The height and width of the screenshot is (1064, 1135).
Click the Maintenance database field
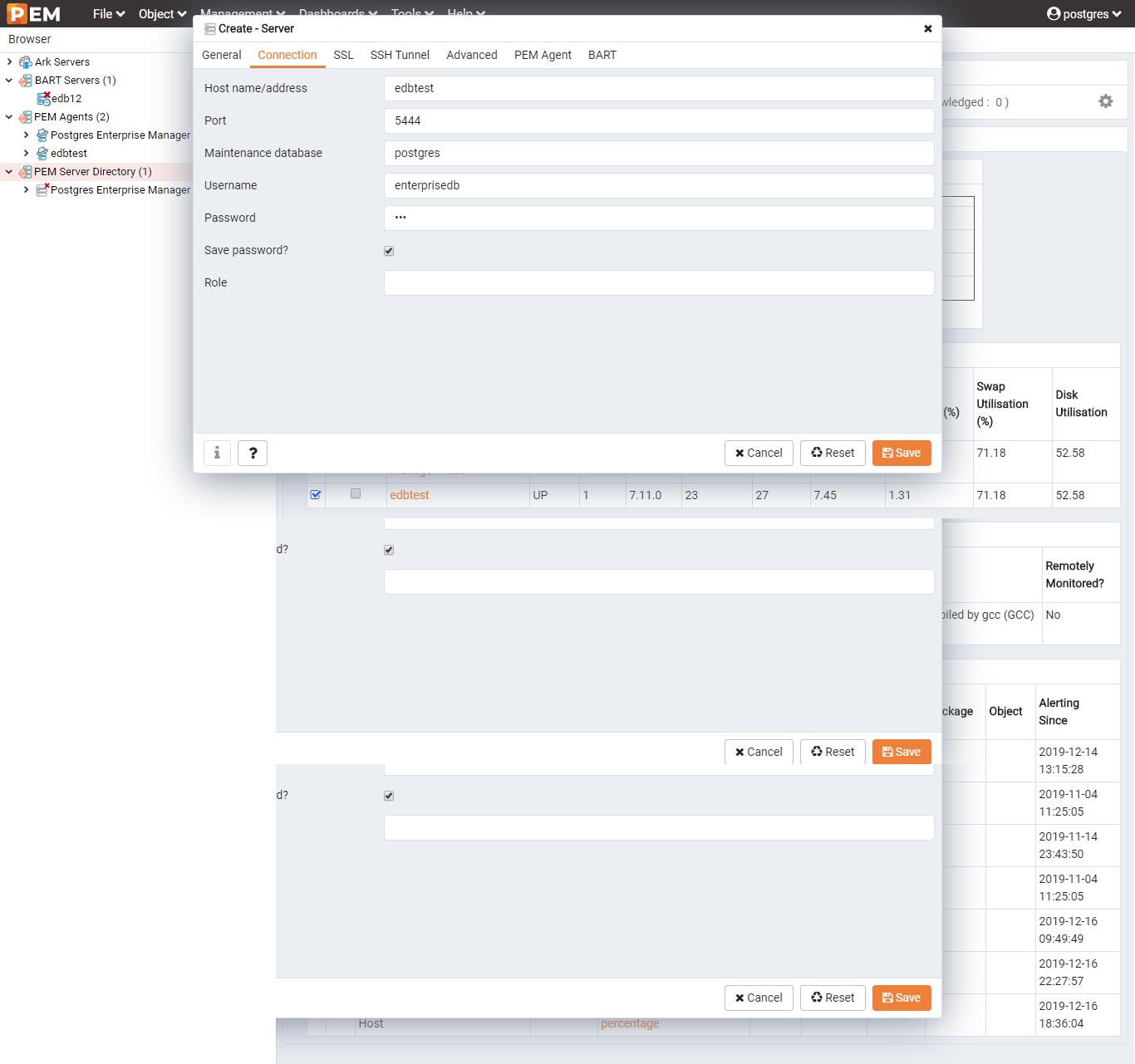(659, 153)
